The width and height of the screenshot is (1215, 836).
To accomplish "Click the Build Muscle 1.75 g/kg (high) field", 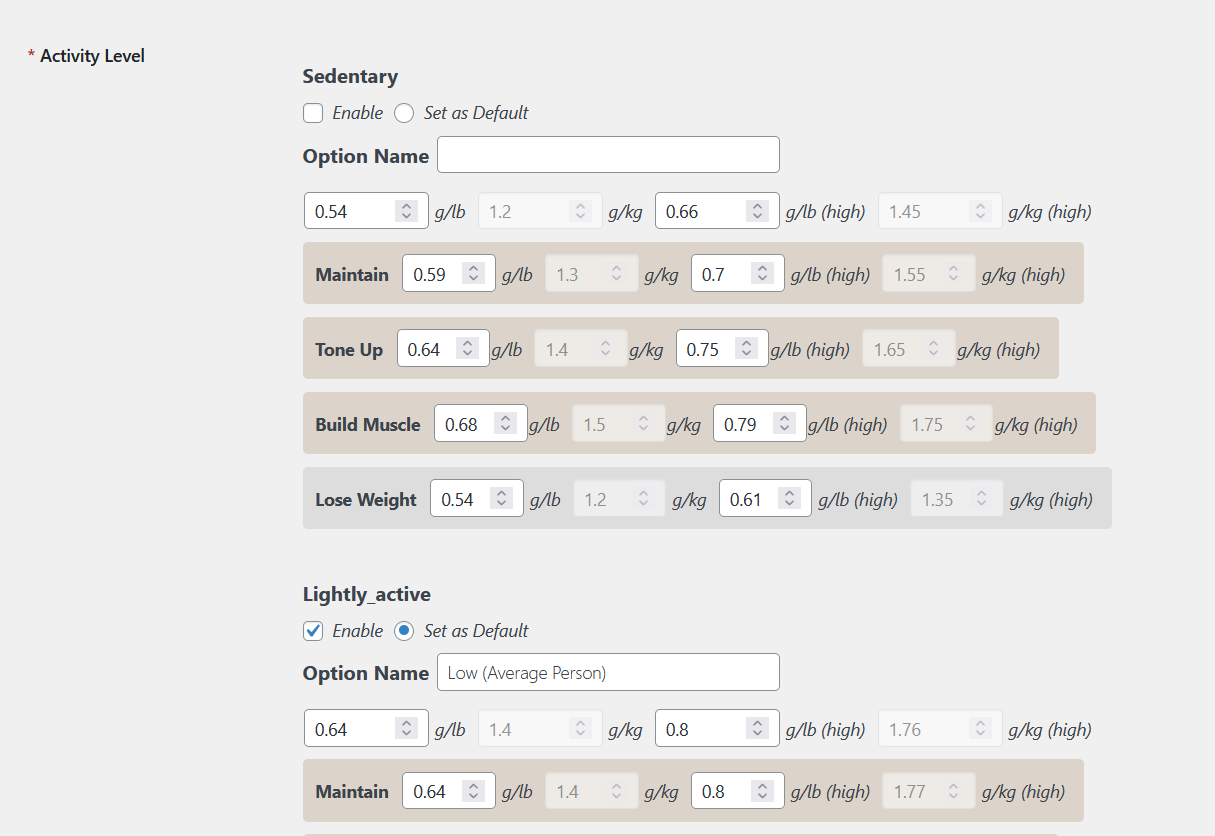I will pyautogui.click(x=946, y=424).
